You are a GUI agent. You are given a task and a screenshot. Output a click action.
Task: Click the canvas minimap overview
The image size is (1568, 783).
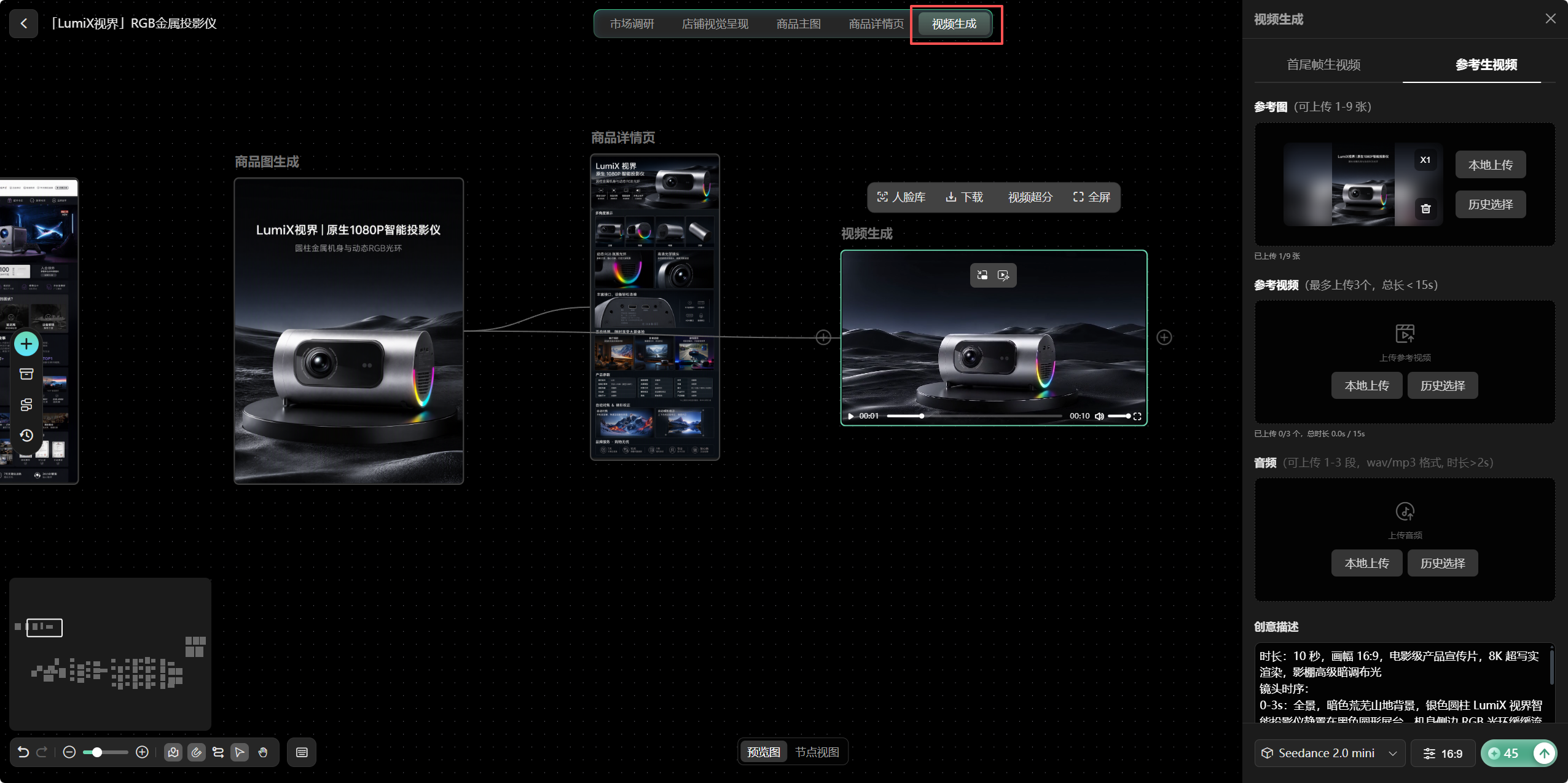[x=110, y=654]
